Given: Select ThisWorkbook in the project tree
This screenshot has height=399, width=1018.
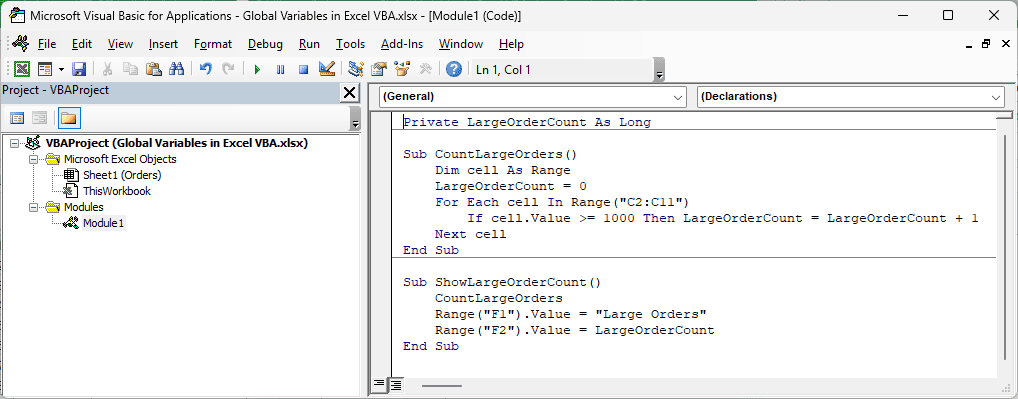Looking at the screenshot, I should (117, 191).
